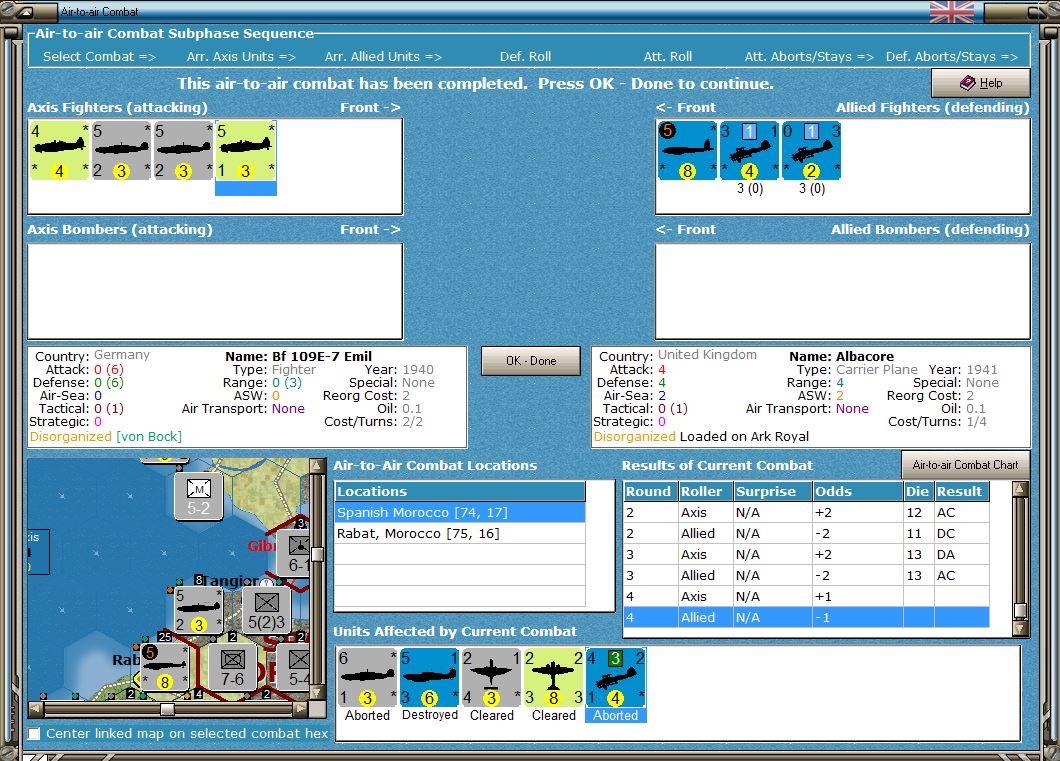The height and width of the screenshot is (761, 1060).
Task: Select the first green Axis fighter with attack 4
Action: (x=59, y=151)
